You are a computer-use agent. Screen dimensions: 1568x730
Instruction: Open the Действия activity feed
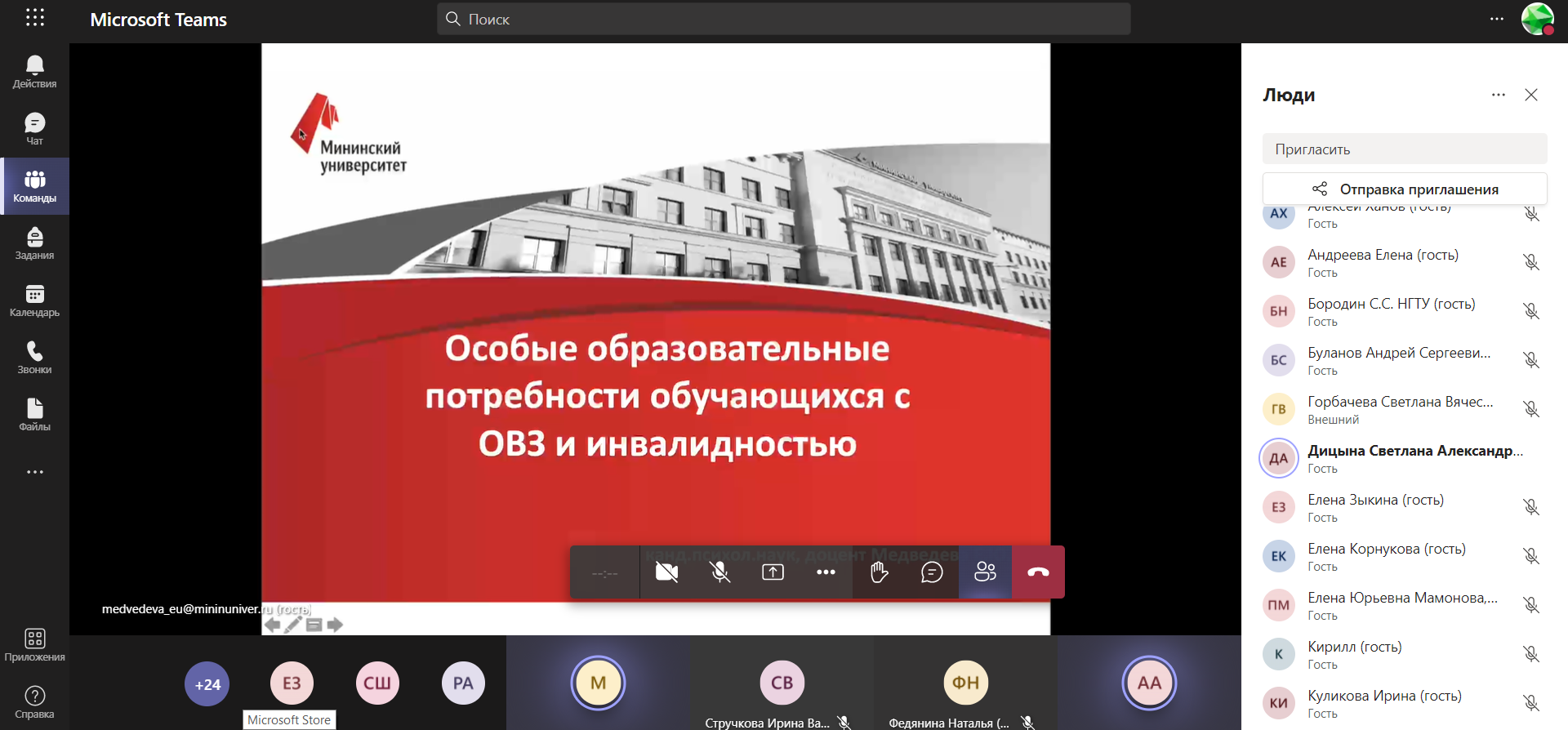click(x=34, y=72)
